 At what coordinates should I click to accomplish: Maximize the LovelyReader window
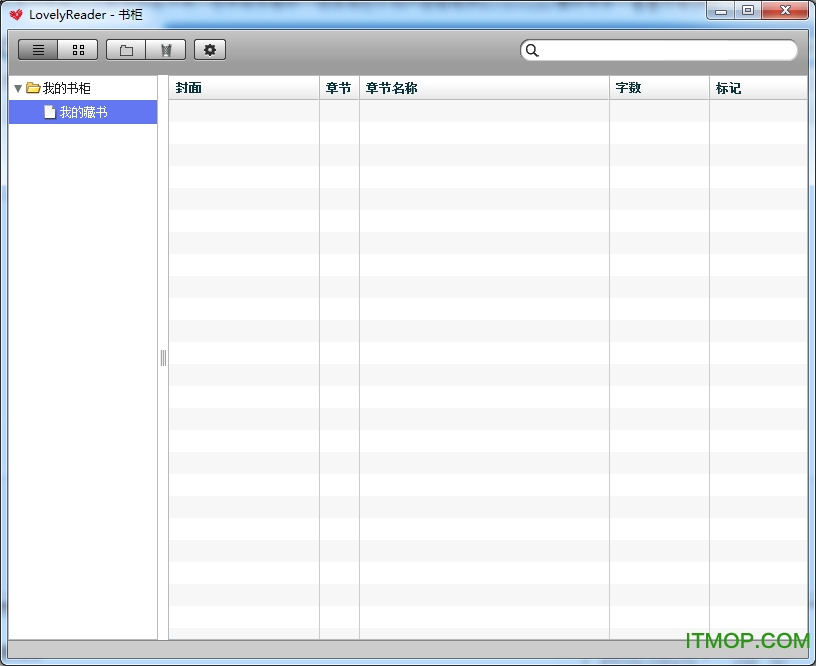[747, 11]
